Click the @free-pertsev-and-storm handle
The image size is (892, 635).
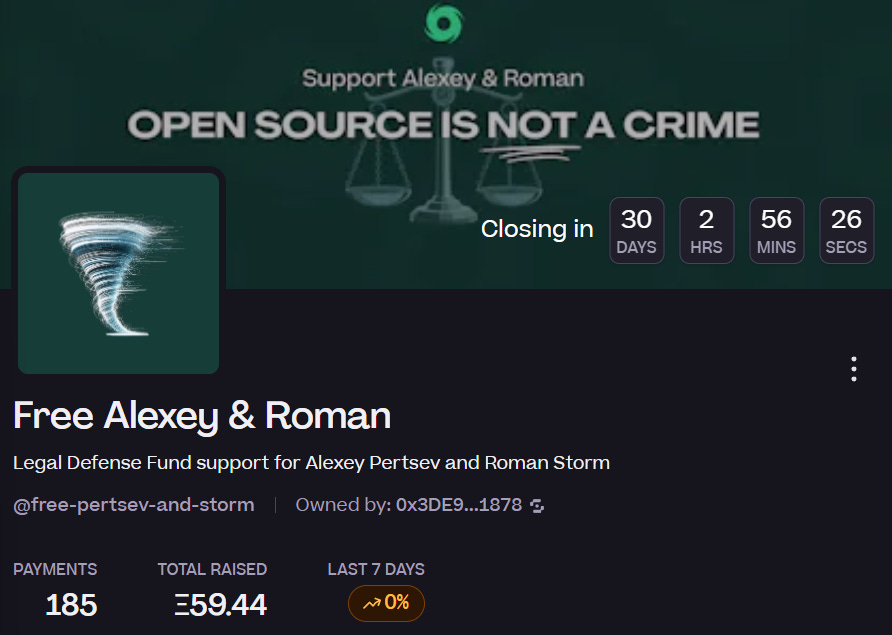134,505
